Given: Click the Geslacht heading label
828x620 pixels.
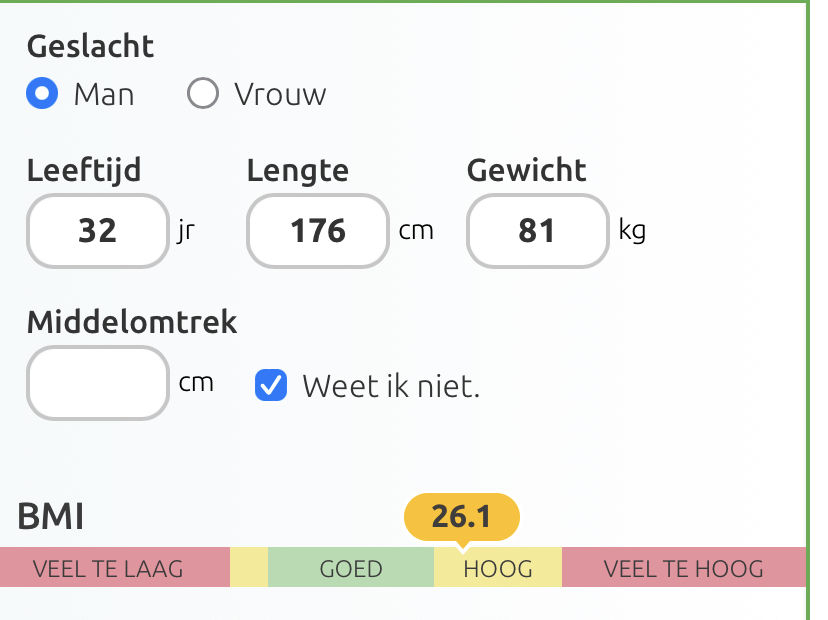Looking at the screenshot, I should [x=91, y=46].
